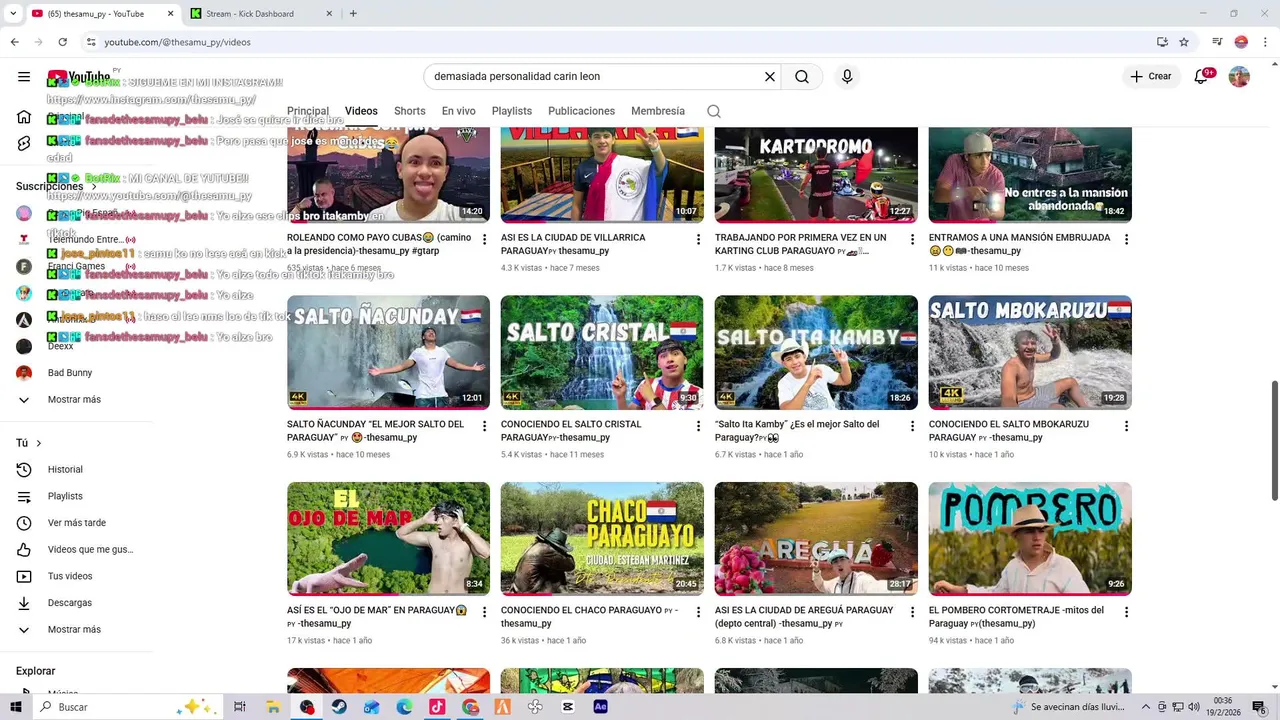Open options for ENTRAMOS A UNA MANSIÓN EMBRUJADA
1280x720 pixels.
[1126, 240]
